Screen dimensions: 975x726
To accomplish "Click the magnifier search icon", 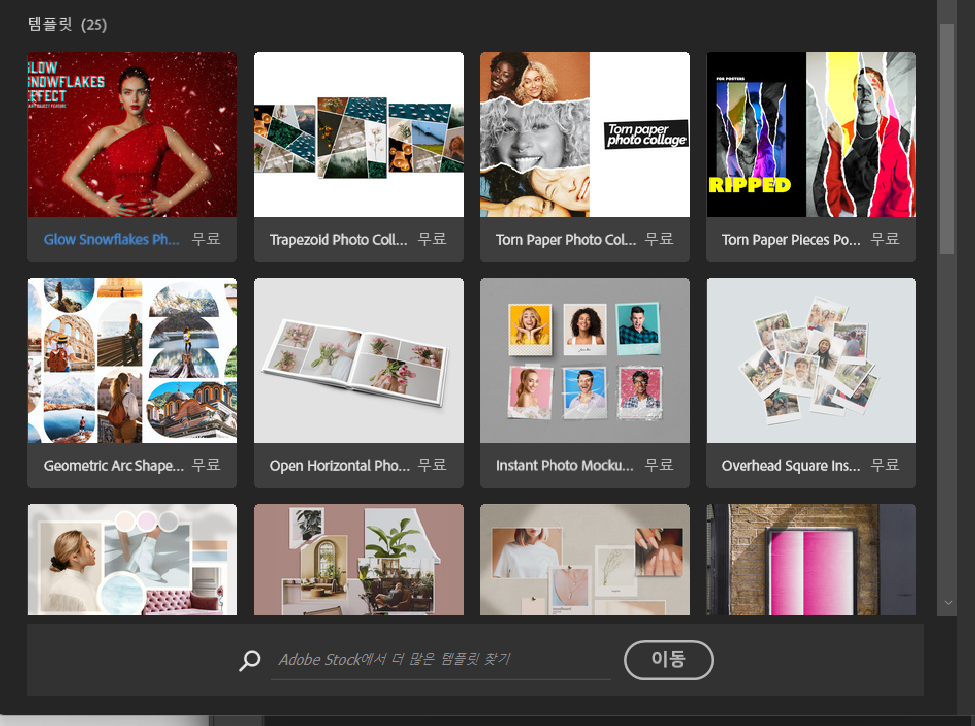I will point(250,660).
